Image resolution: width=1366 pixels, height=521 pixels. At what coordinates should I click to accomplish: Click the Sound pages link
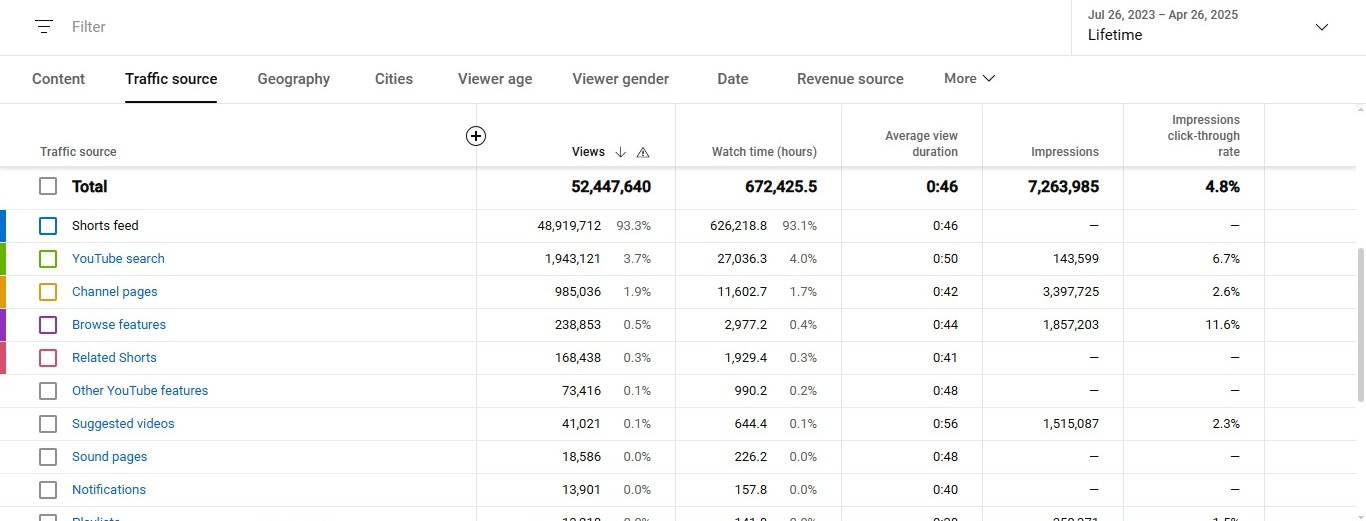[x=109, y=457]
